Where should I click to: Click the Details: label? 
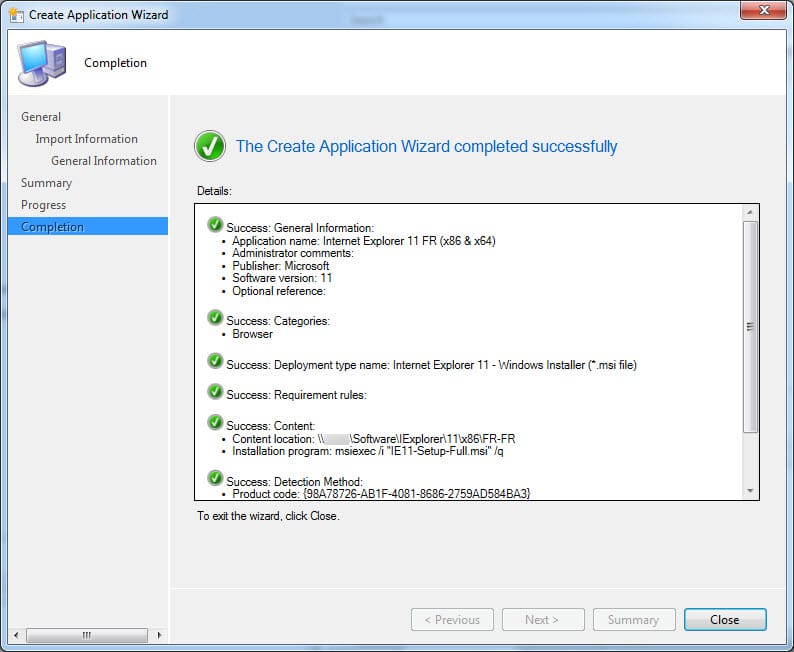point(214,191)
